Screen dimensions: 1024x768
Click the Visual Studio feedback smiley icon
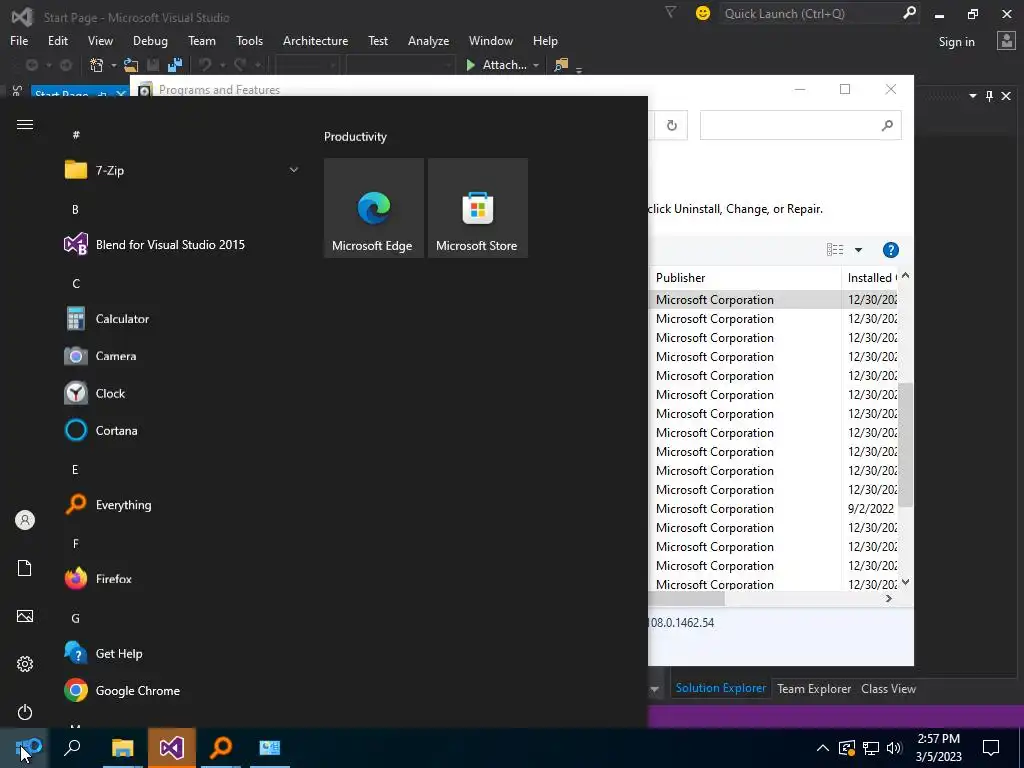click(703, 13)
